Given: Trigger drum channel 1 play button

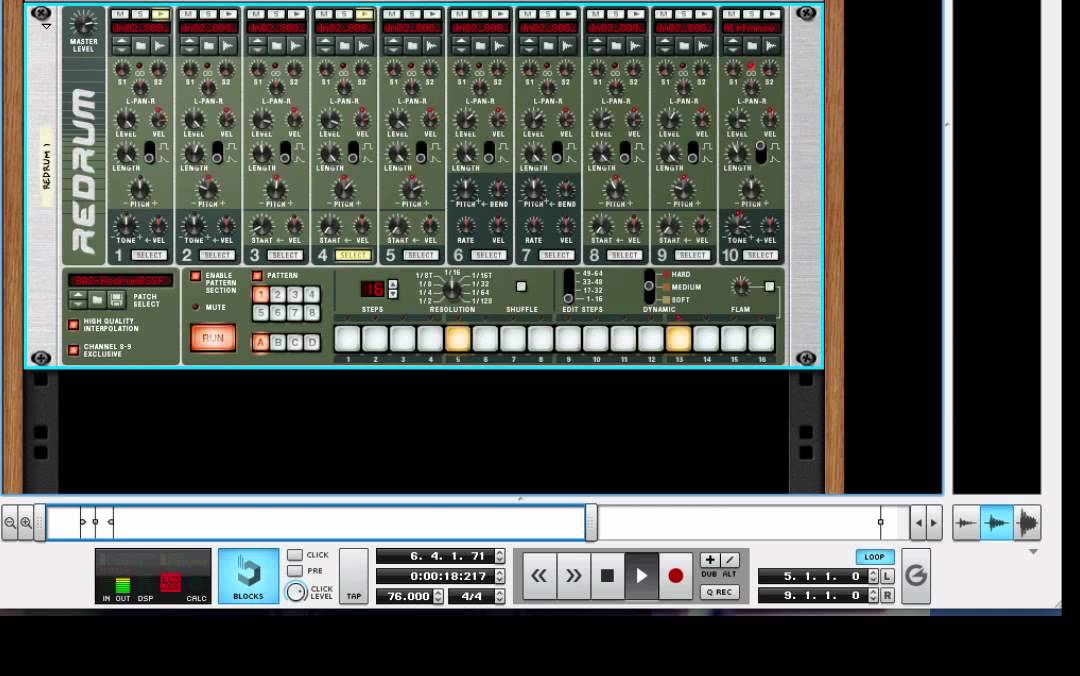Looking at the screenshot, I should (x=160, y=14).
